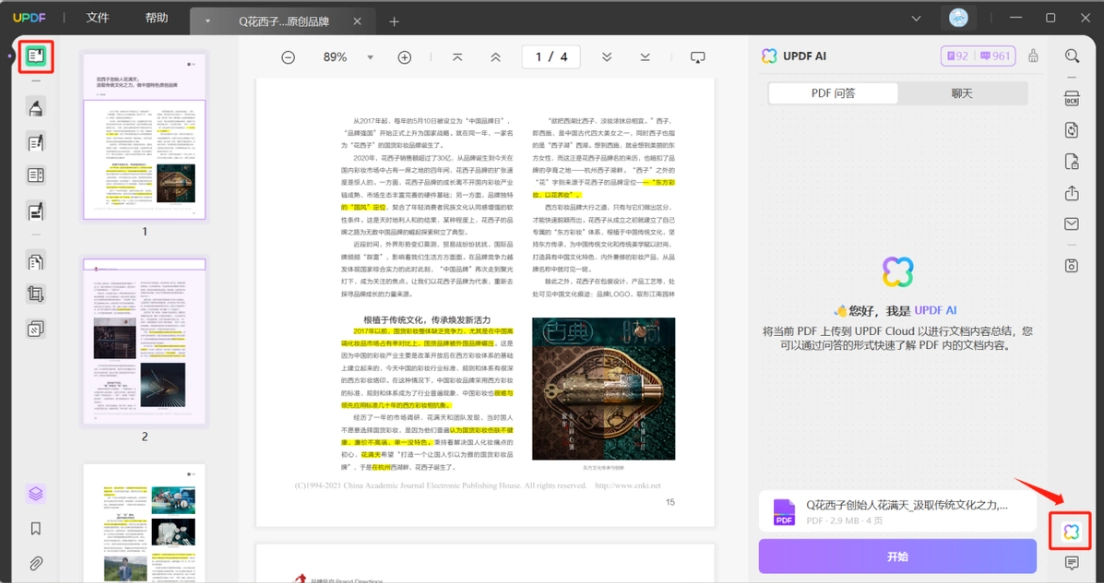This screenshot has width=1104, height=583.
Task: Jump to the first page
Action: coord(458,57)
